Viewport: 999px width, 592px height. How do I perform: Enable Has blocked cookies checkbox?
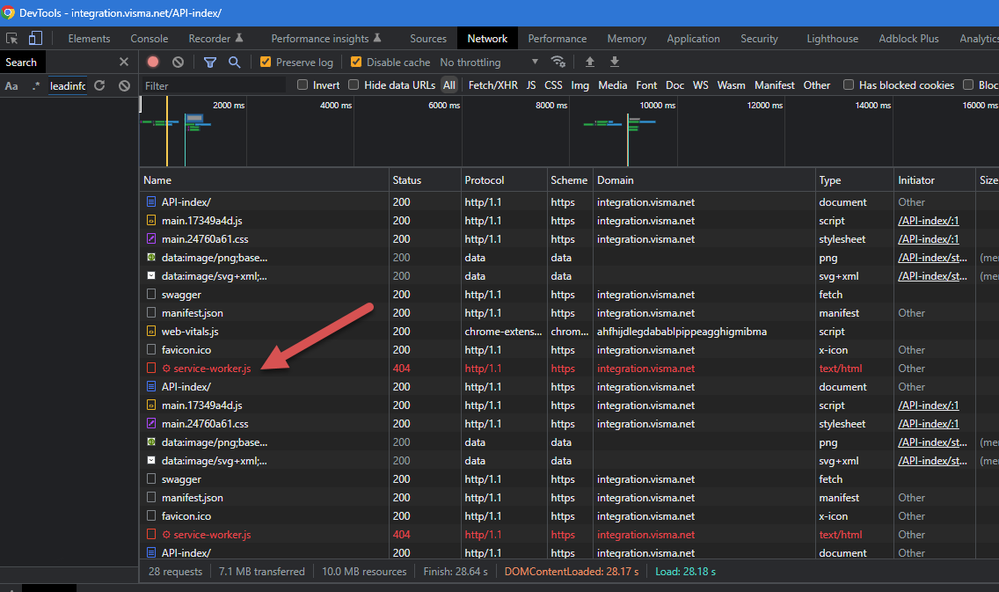click(x=849, y=85)
